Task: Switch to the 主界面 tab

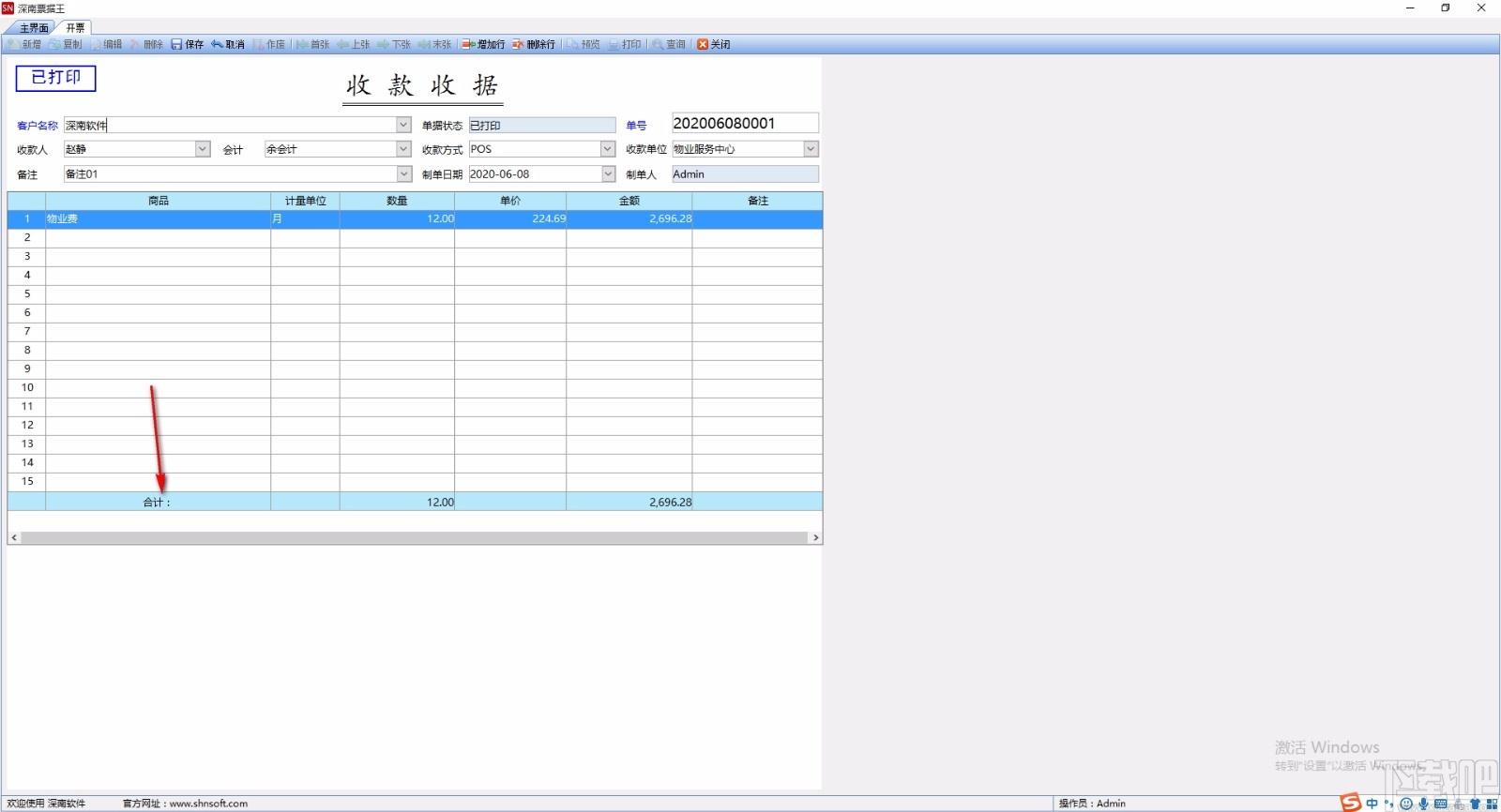Action: point(34,28)
